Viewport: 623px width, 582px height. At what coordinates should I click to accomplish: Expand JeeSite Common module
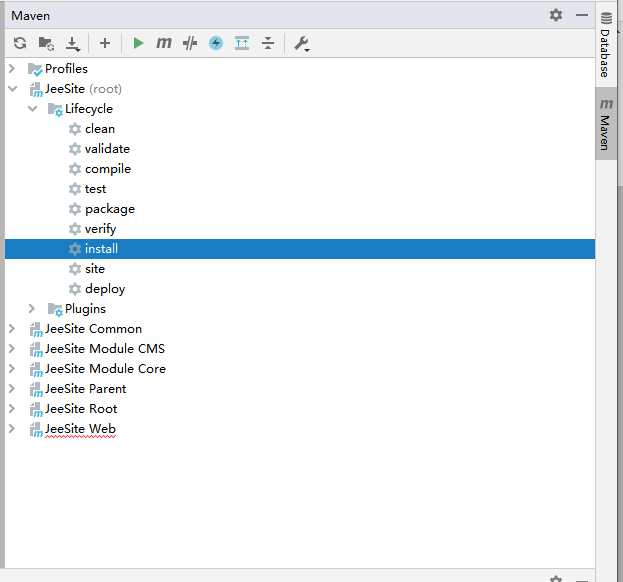12,329
